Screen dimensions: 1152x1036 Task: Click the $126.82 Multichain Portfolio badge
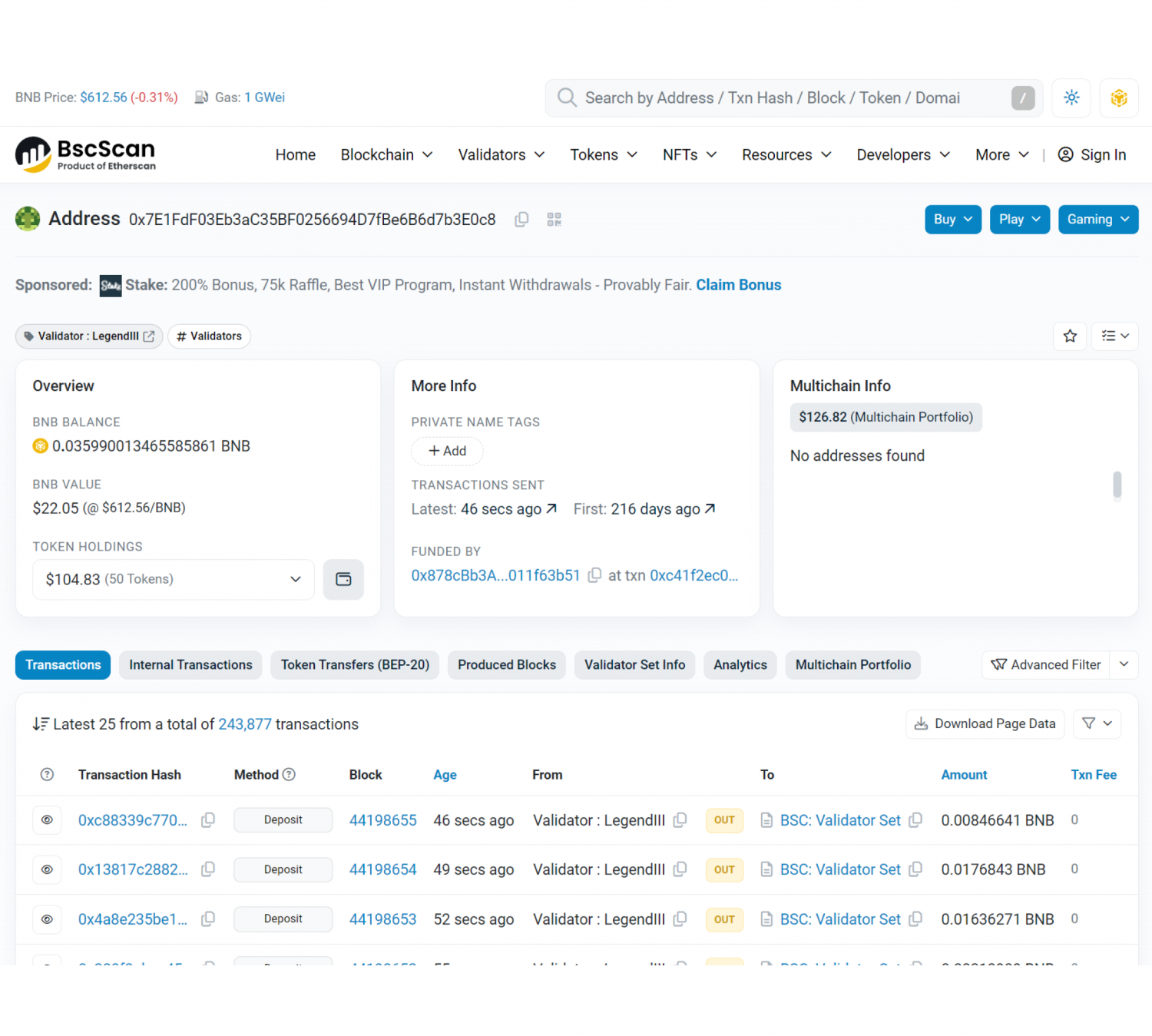click(x=886, y=417)
